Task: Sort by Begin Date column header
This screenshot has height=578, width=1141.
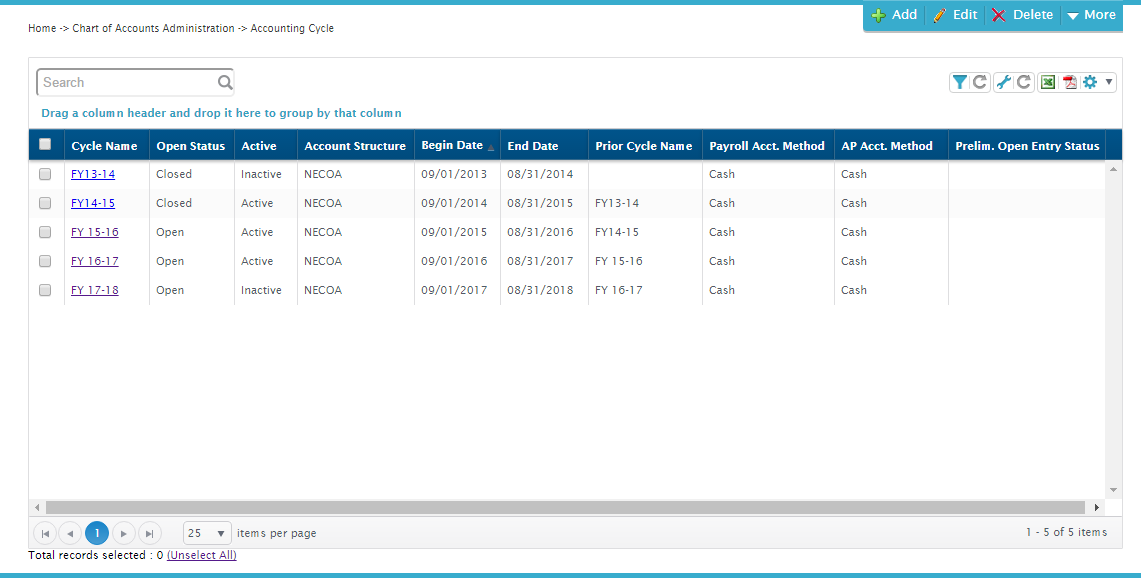Action: pyautogui.click(x=452, y=146)
